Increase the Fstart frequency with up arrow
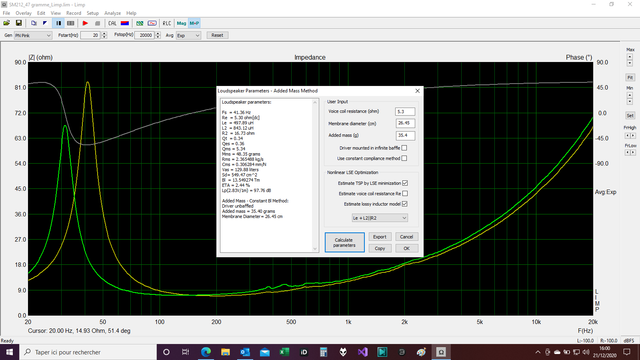The width and height of the screenshot is (640, 360). (104, 33)
